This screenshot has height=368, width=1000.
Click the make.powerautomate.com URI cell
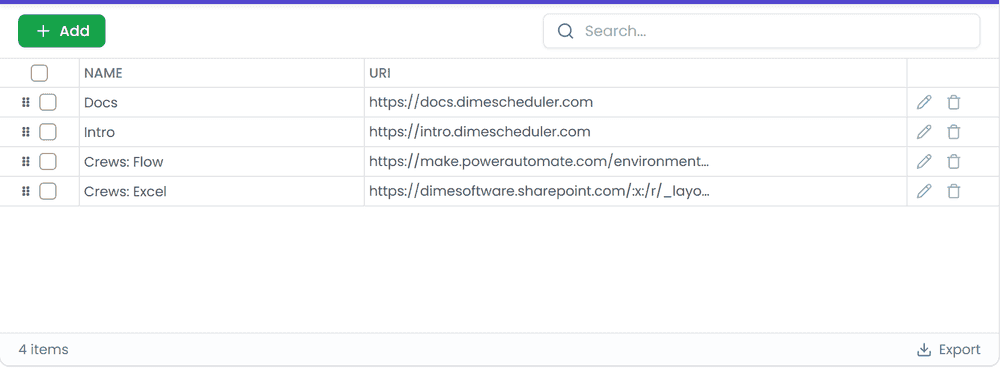[x=635, y=161]
